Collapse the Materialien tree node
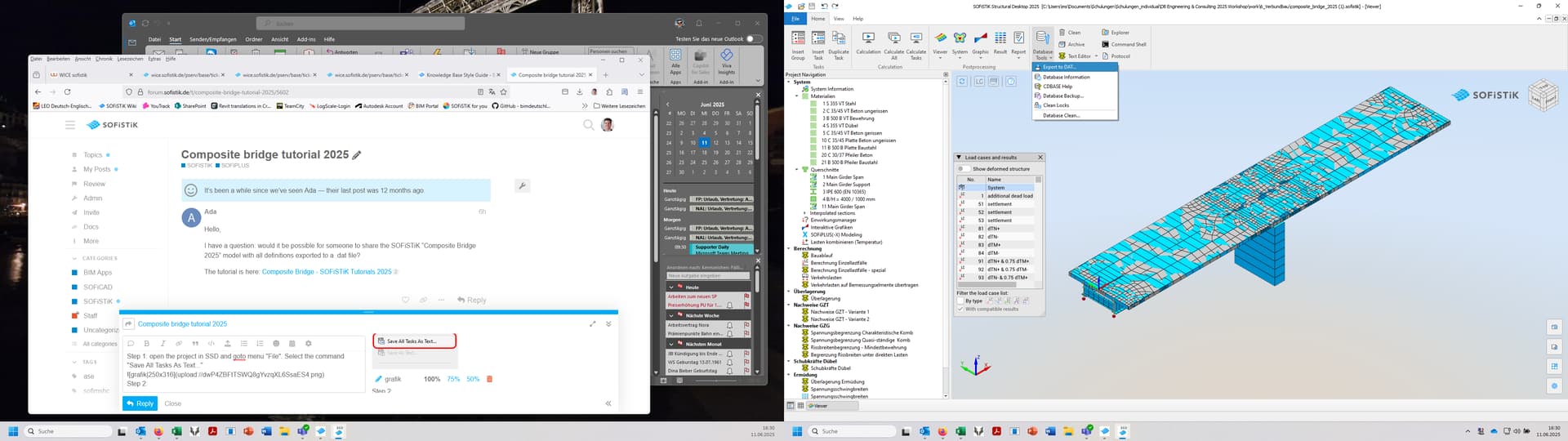The width and height of the screenshot is (1568, 441). tap(796, 96)
